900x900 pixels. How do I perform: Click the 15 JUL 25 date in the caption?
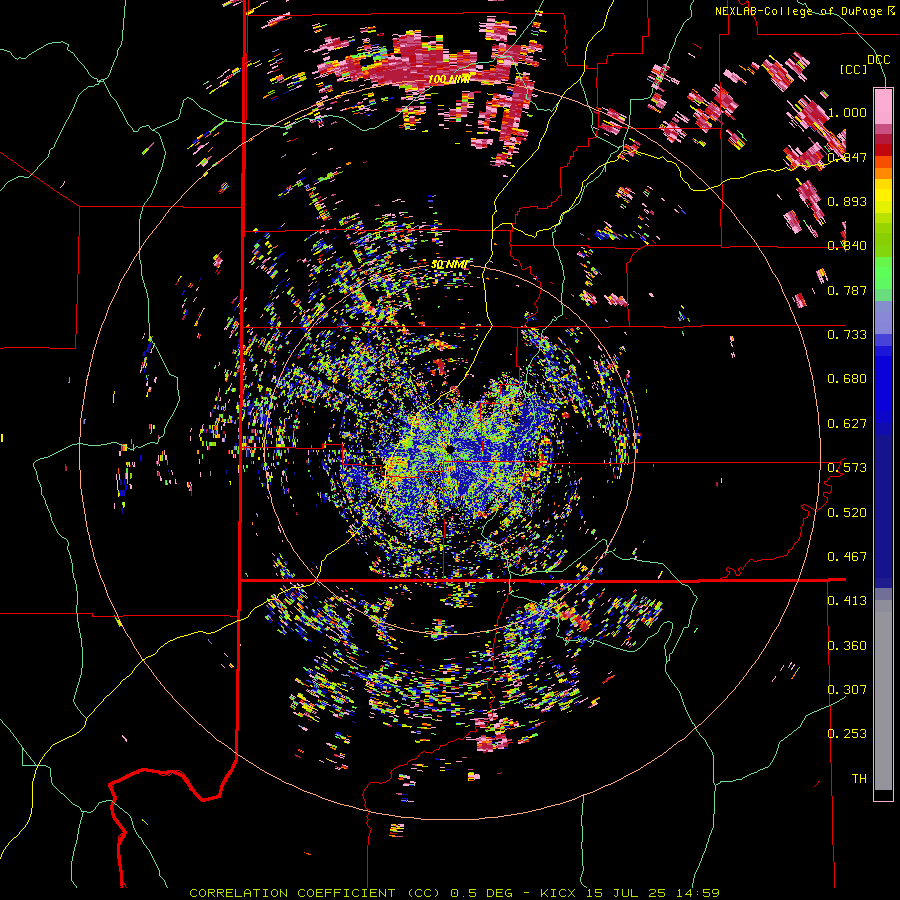626,893
